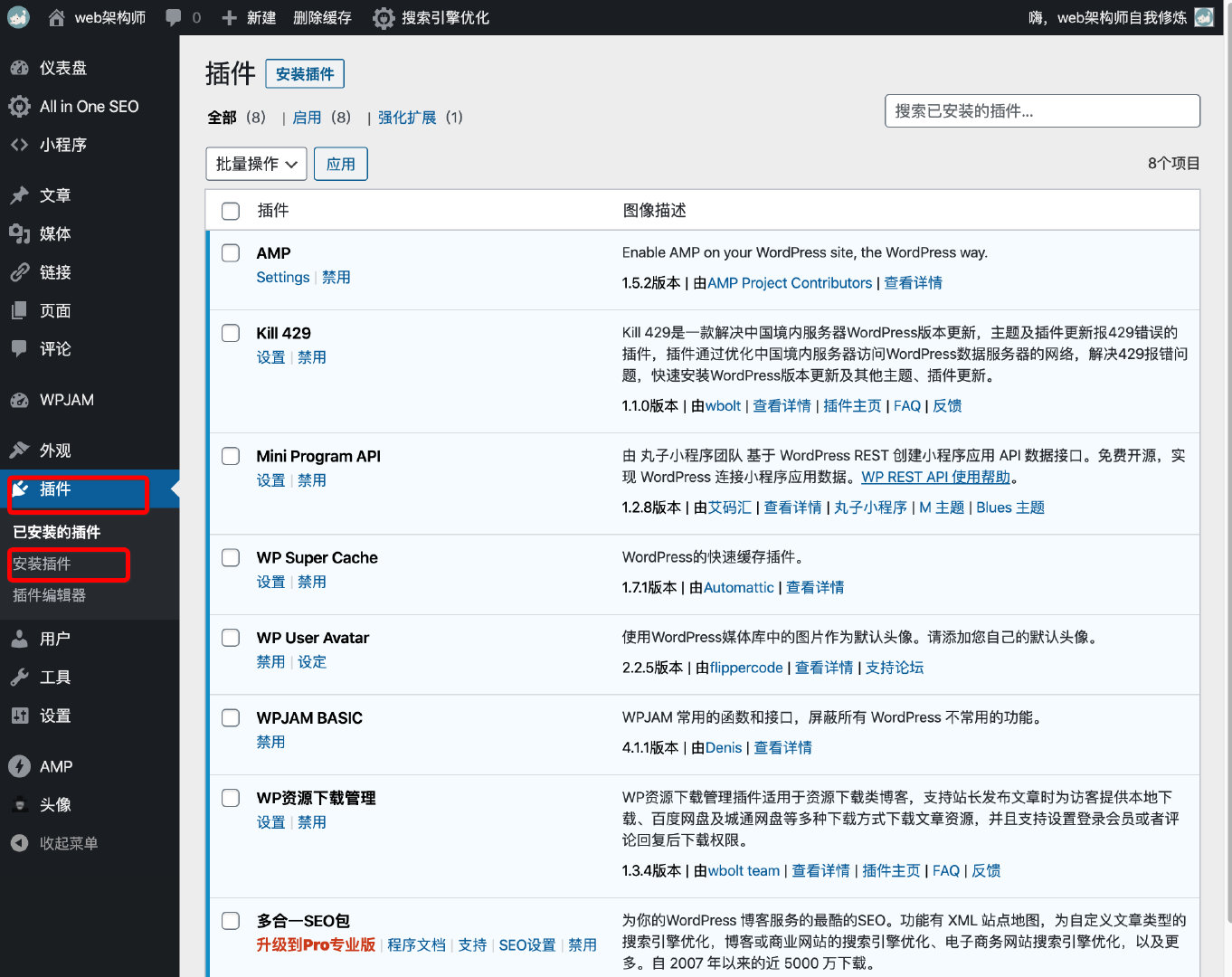Viewport: 1232px width, 977px height.
Task: Open the 仪表盘 dashboard icon in sidebar
Action: pyautogui.click(x=20, y=68)
